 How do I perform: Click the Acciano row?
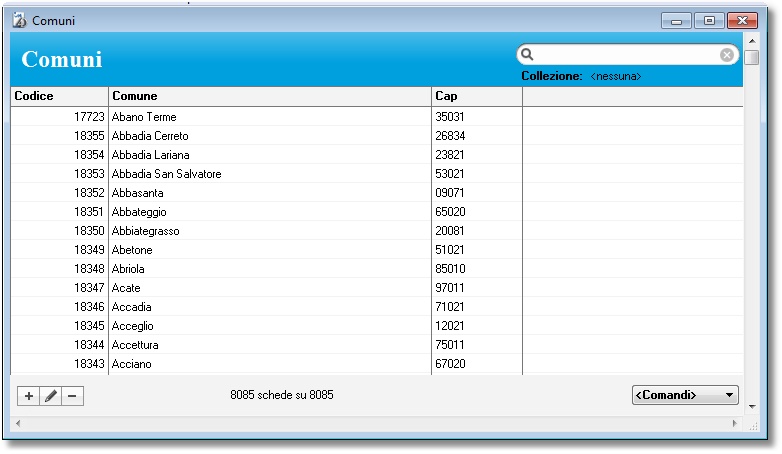click(x=132, y=364)
